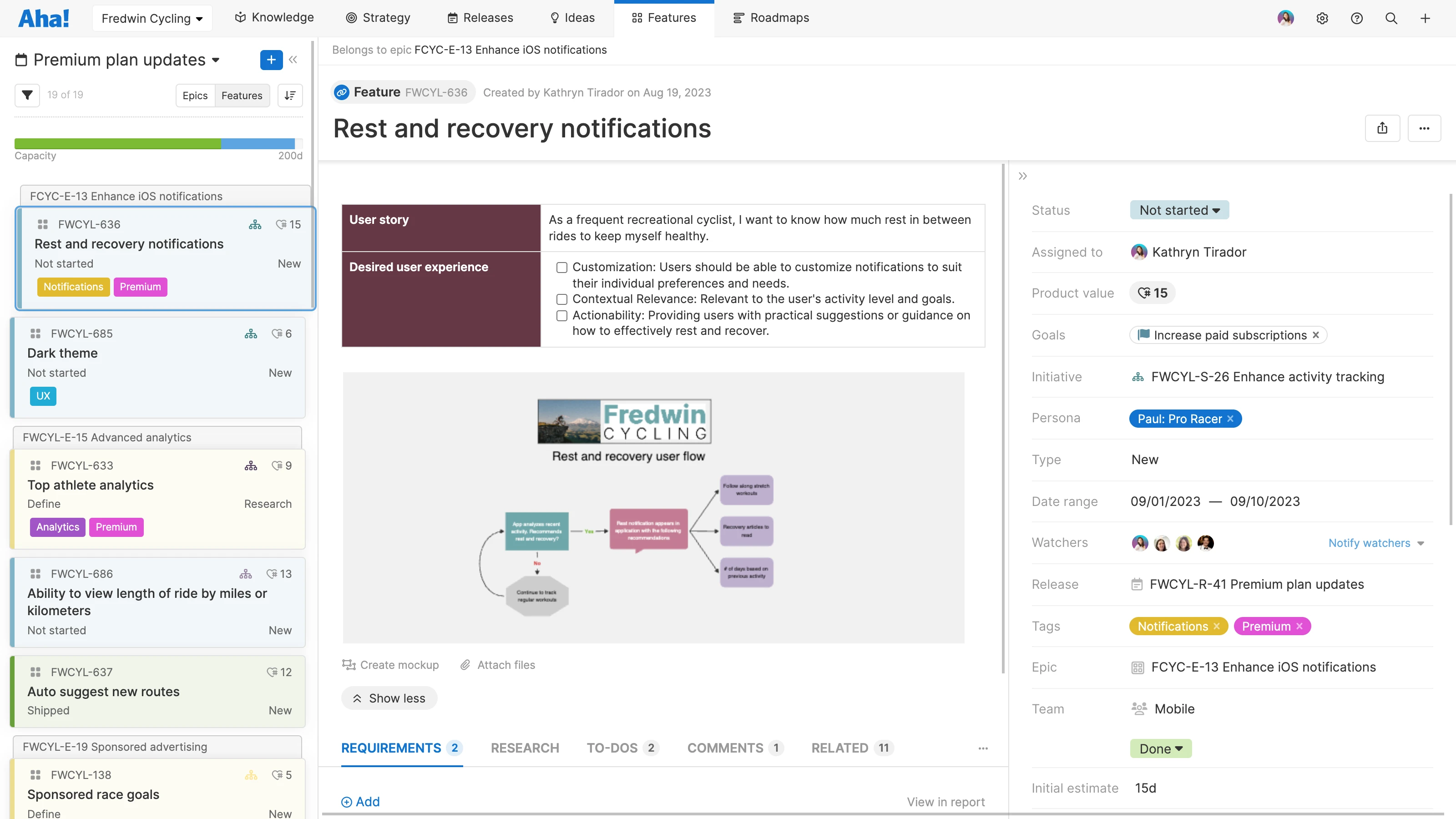Open the settings gear menu

(1323, 18)
